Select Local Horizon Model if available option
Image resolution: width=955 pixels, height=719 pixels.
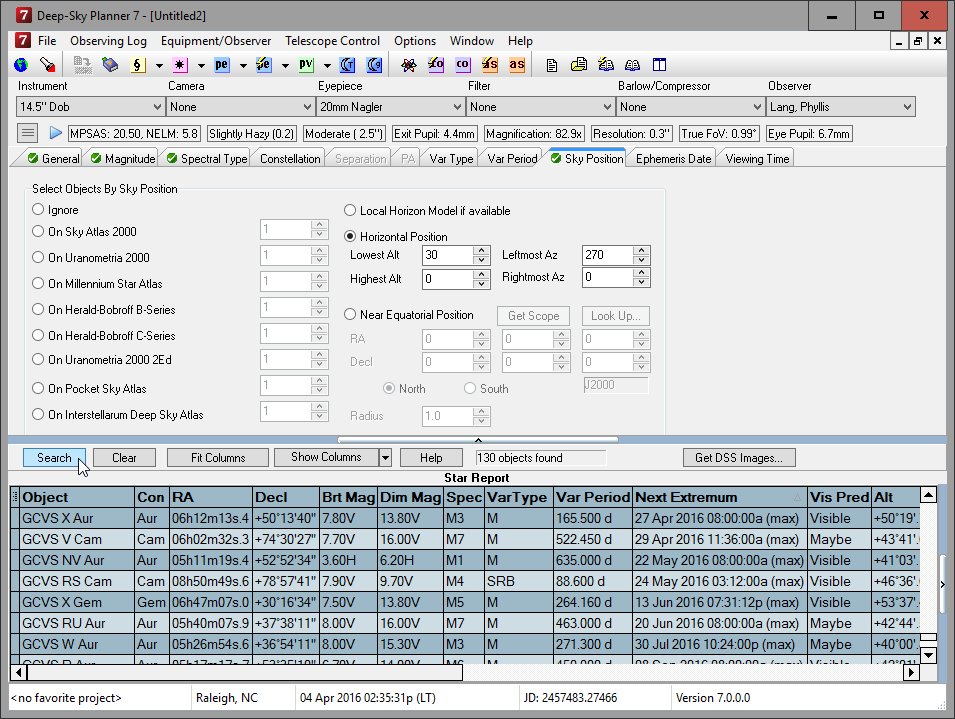click(x=350, y=211)
